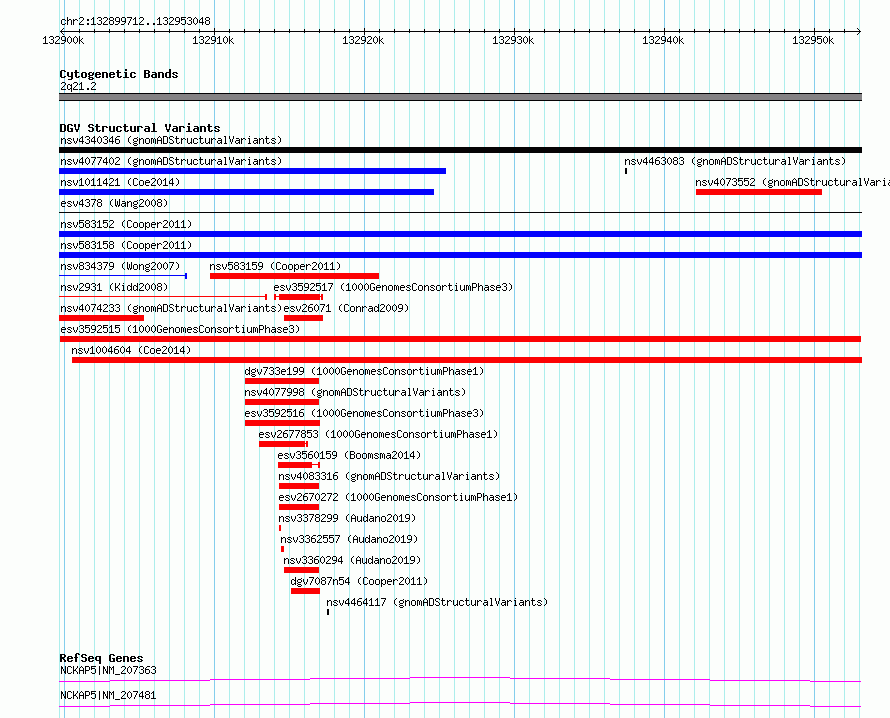890x718 pixels.
Task: Select the 2q21.2 cytogenetic band label
Action: tap(78, 86)
